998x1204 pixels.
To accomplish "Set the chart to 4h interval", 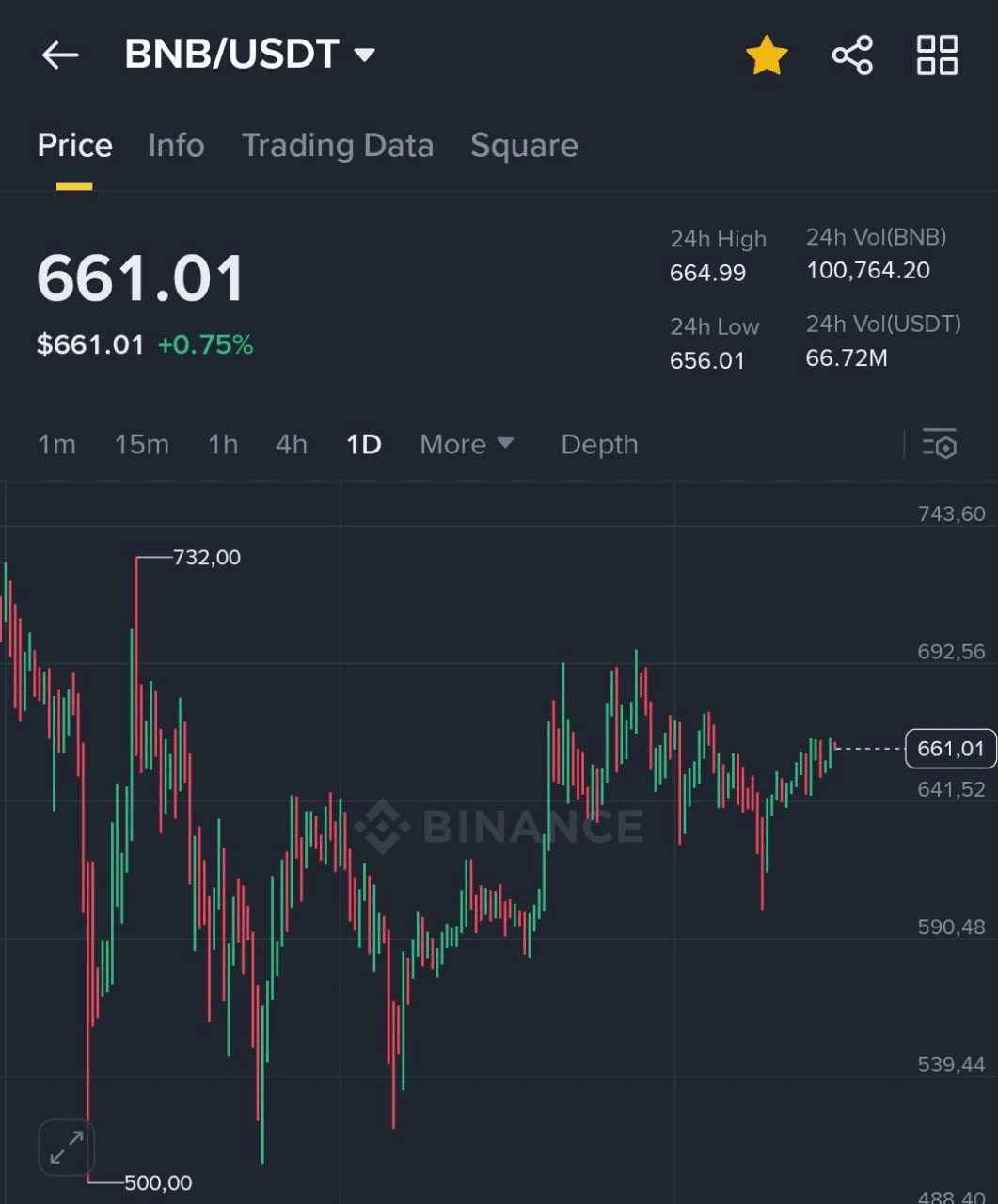I will coord(292,444).
